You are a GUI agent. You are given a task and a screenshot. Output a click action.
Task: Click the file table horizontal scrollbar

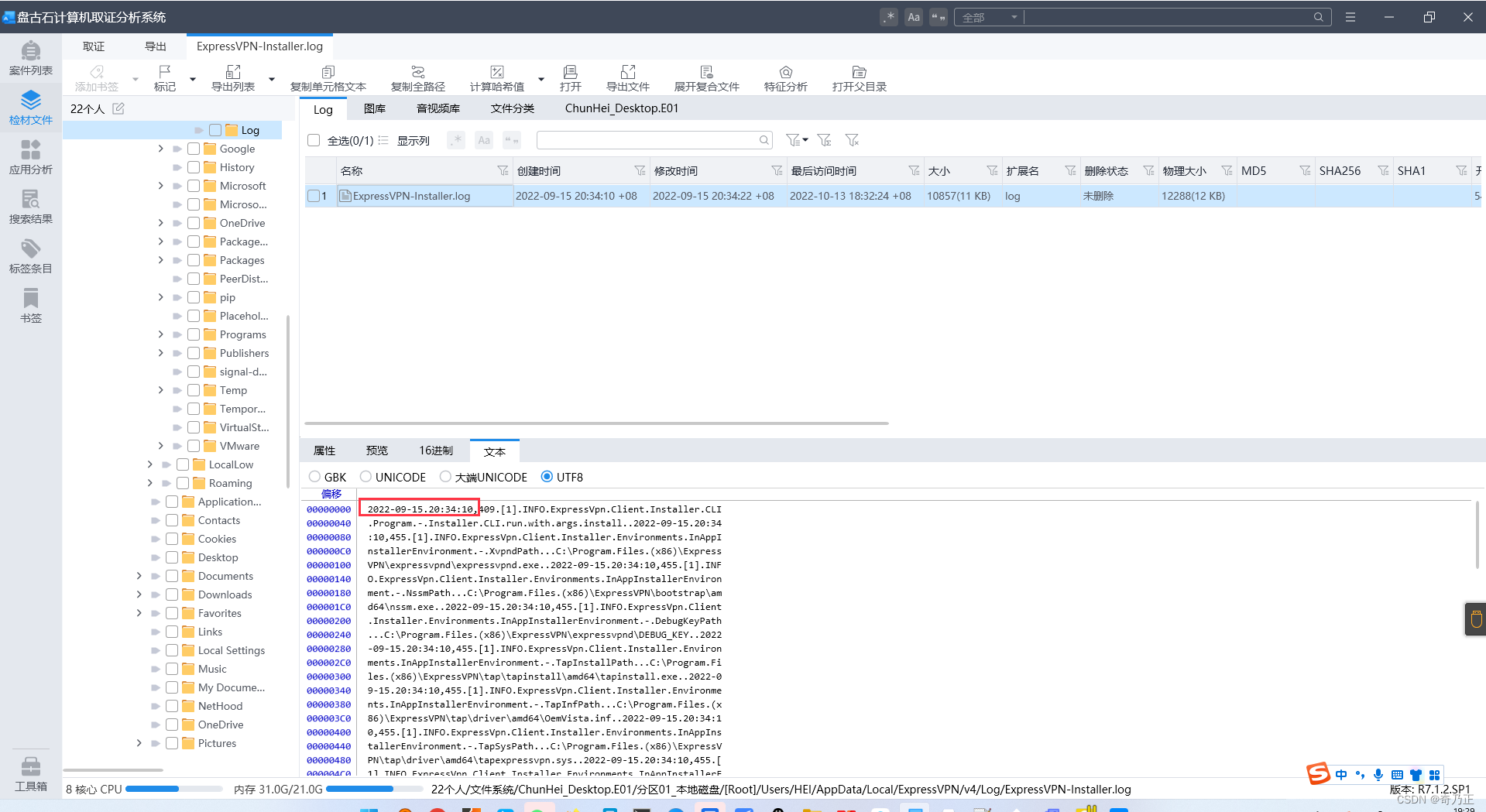pos(596,423)
